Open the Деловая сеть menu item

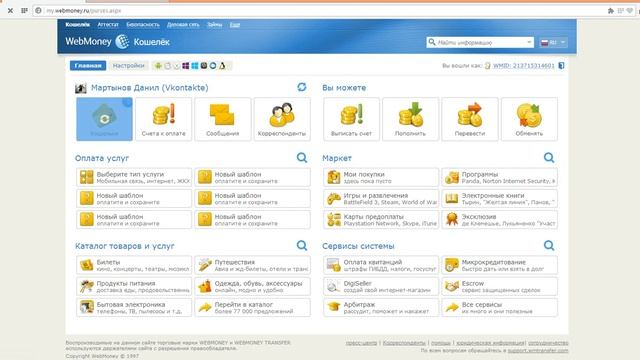click(x=183, y=24)
